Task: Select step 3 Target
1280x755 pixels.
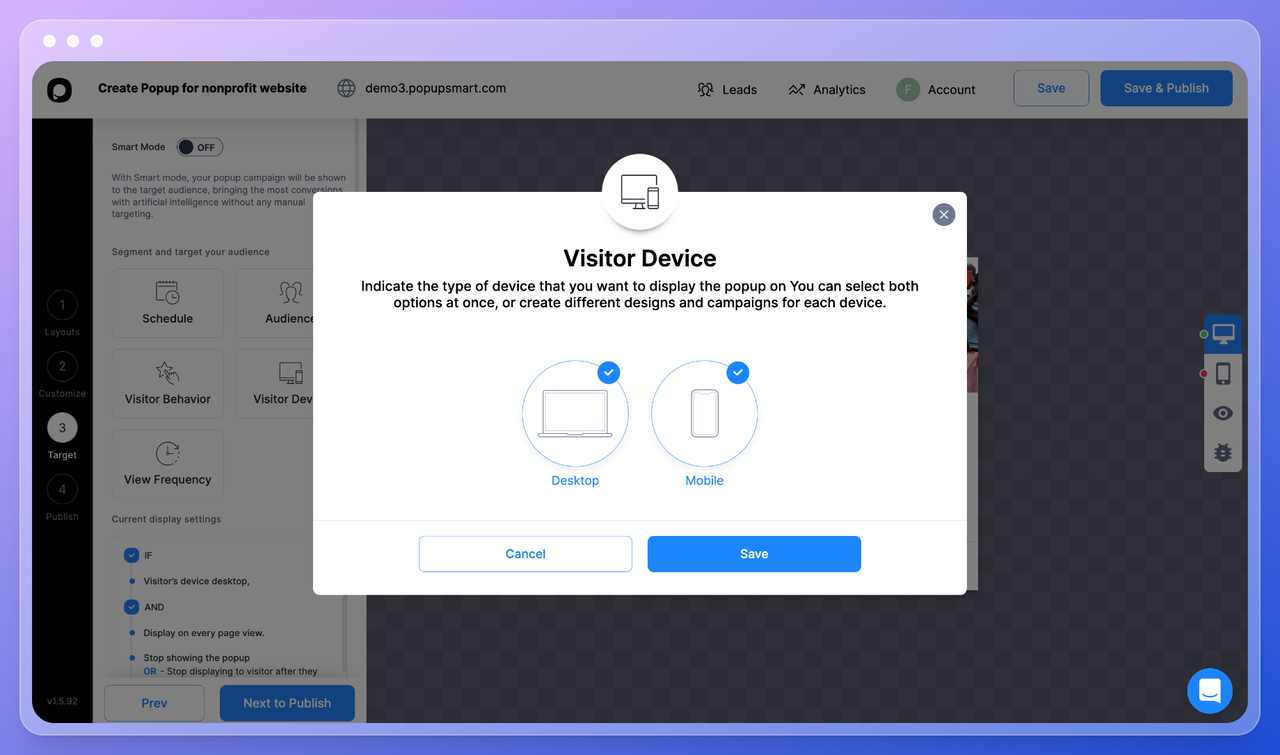Action: tap(62, 428)
